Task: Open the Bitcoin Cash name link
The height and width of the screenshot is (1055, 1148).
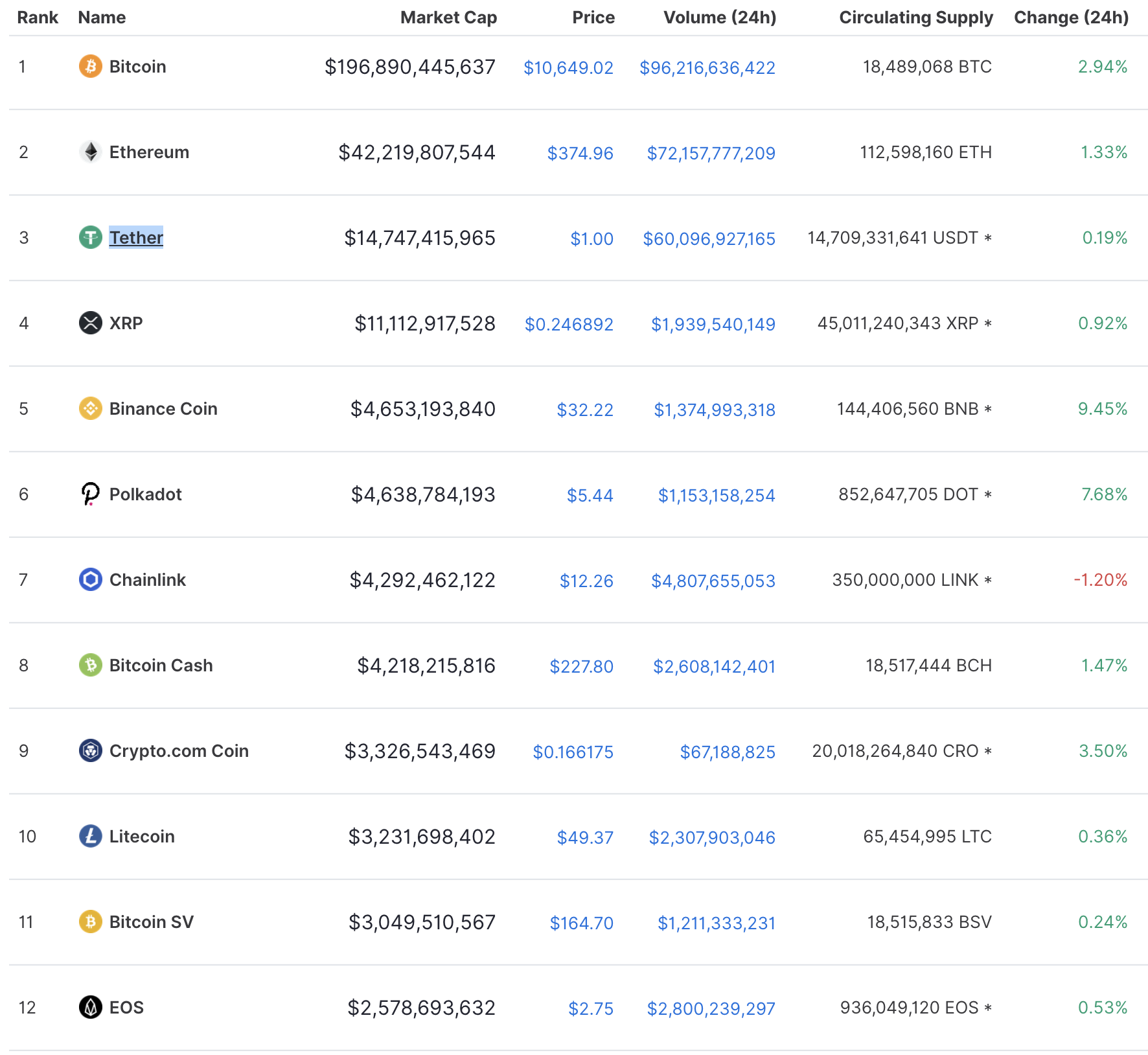Action: [161, 666]
